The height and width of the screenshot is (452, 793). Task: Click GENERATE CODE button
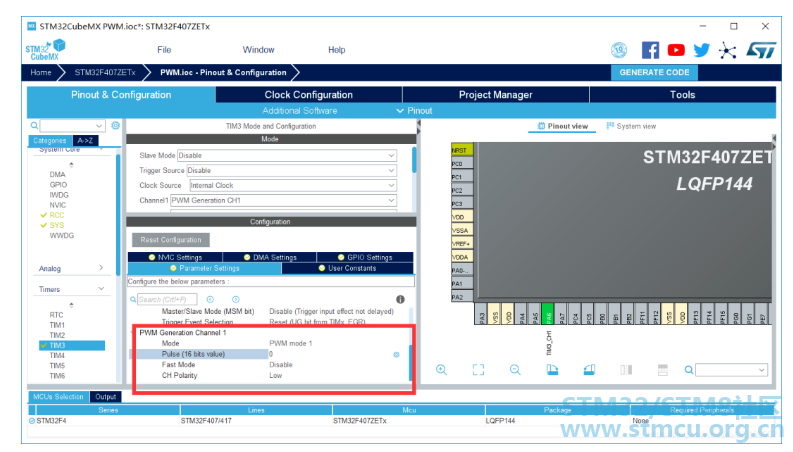click(x=654, y=72)
